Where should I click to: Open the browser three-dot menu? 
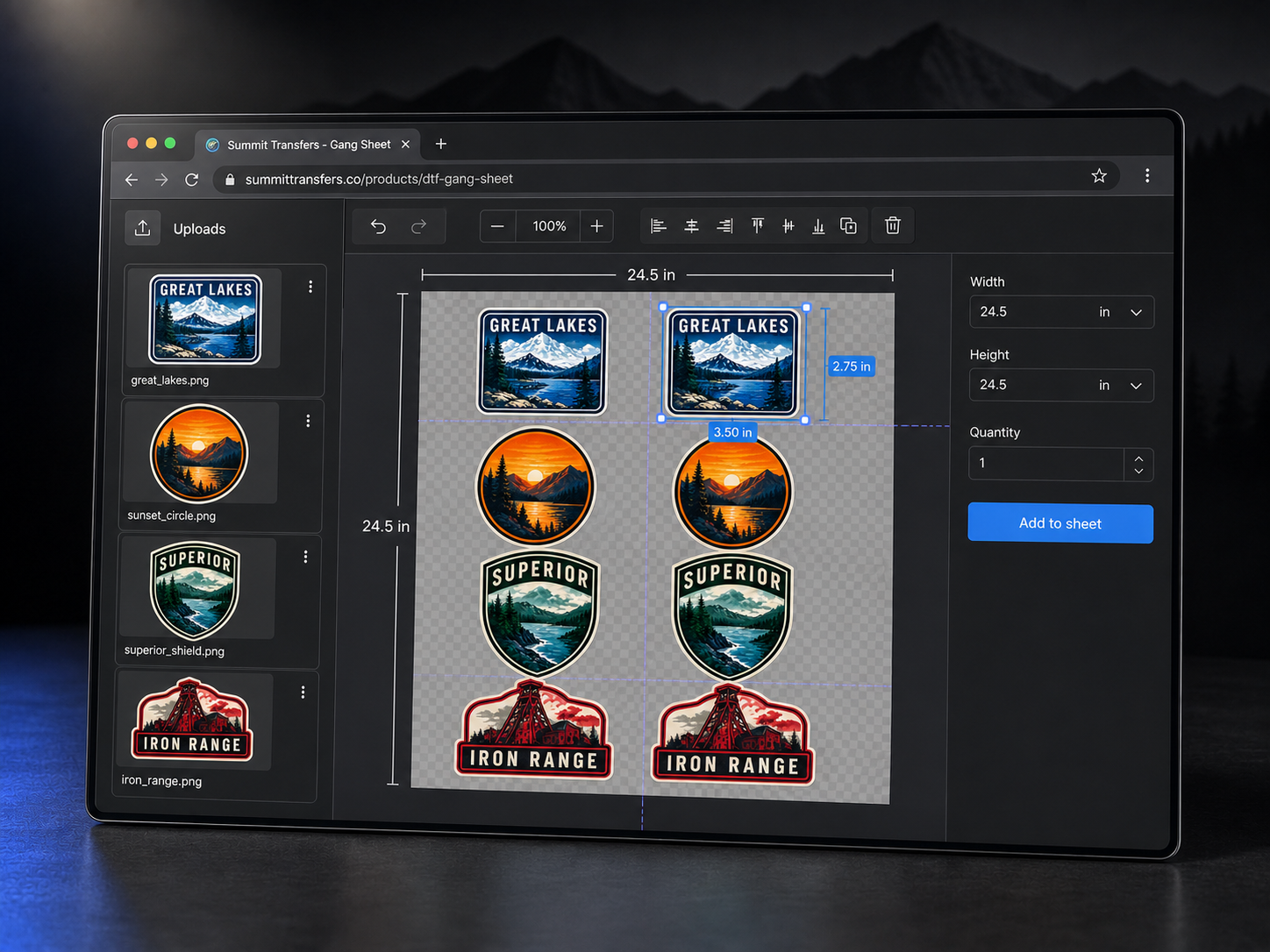tap(1147, 175)
